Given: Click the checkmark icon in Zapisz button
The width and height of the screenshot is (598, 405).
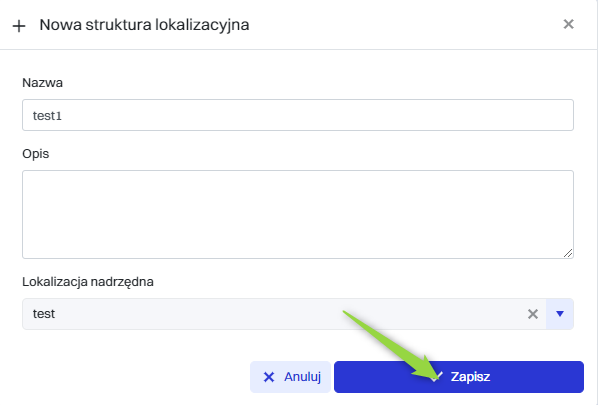Looking at the screenshot, I should coord(436,377).
